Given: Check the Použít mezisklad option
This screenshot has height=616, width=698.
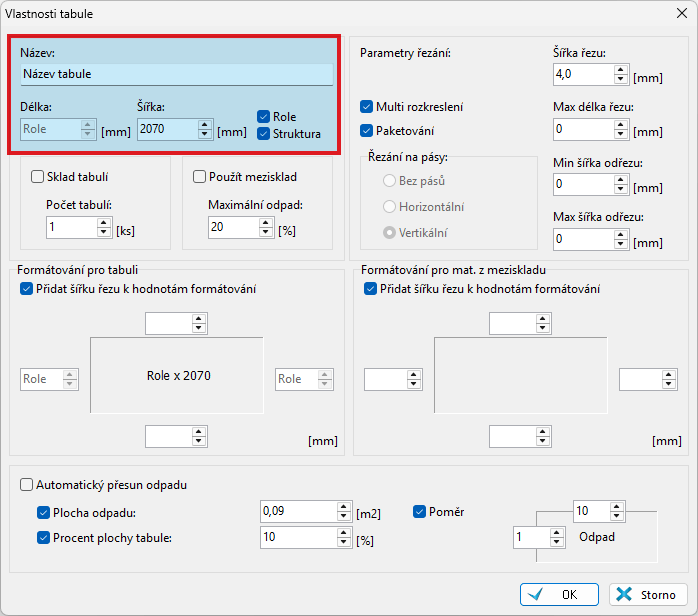Looking at the screenshot, I should click(199, 177).
